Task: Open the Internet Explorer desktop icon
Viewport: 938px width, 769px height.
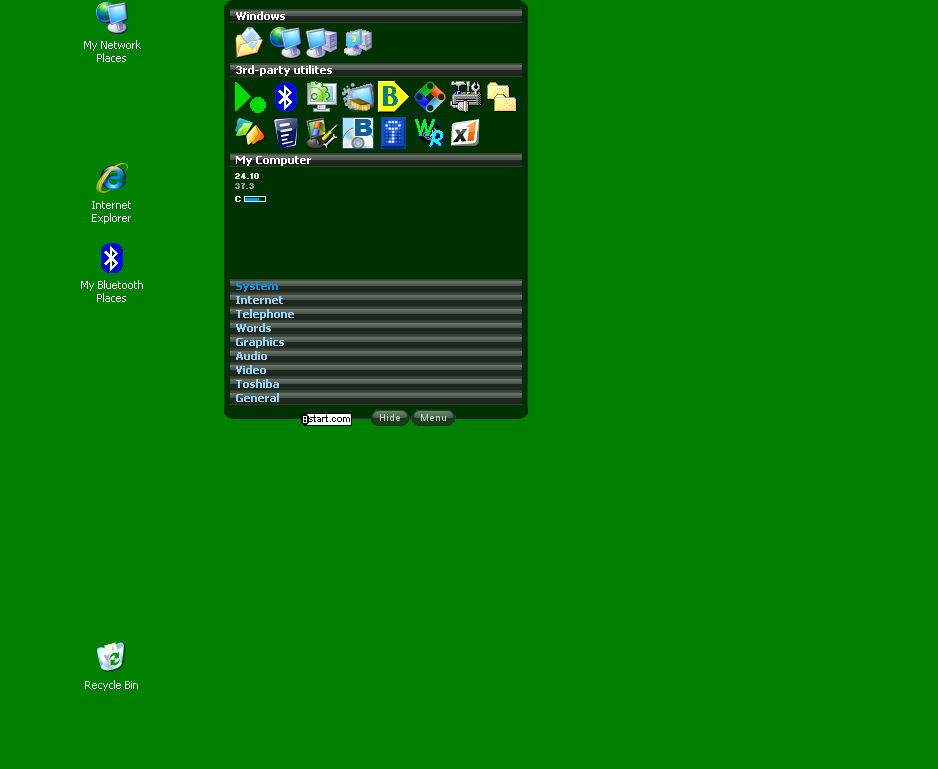Action: (111, 193)
